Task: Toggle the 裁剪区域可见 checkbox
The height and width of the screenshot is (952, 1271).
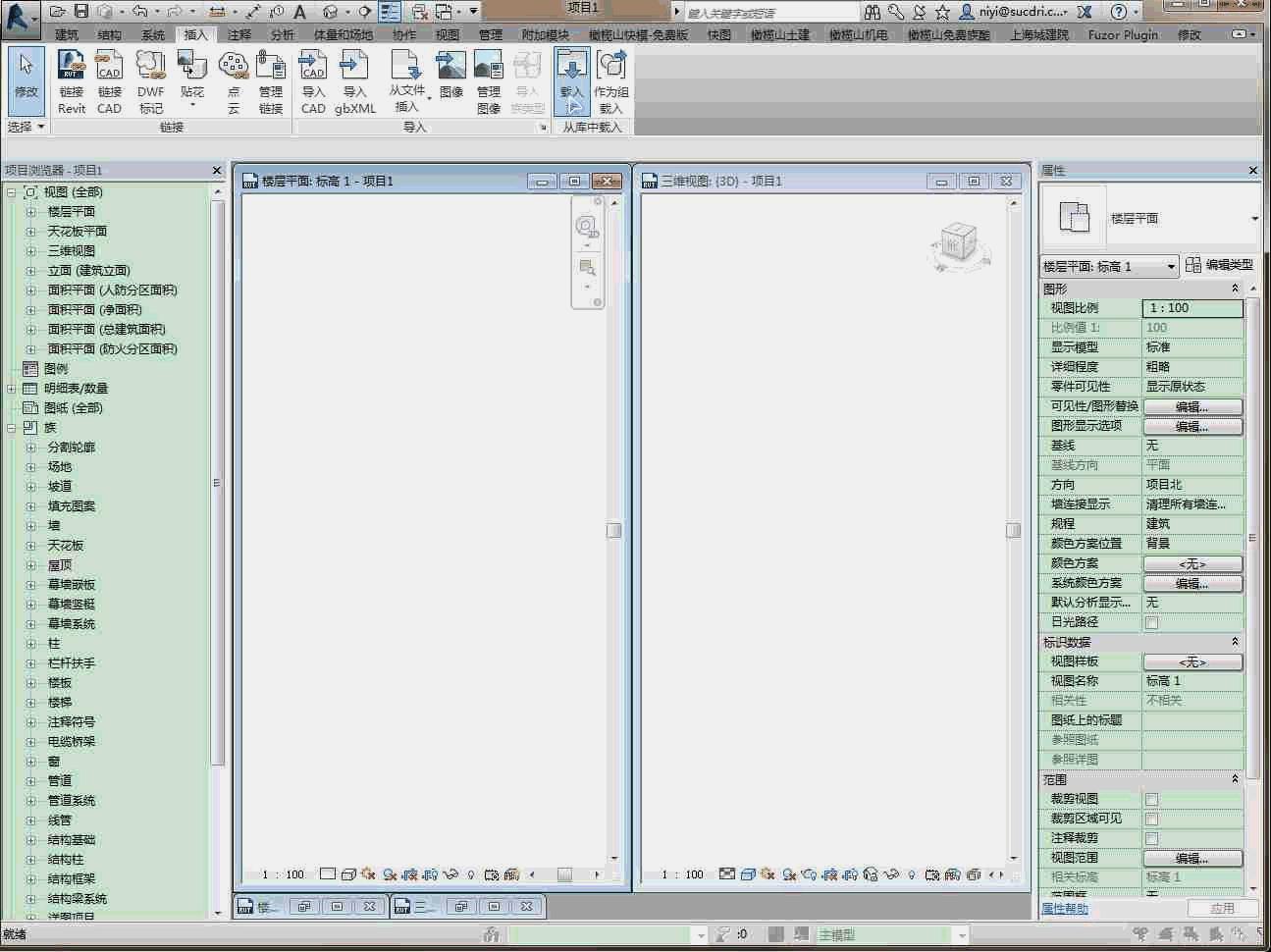Action: pos(1152,819)
